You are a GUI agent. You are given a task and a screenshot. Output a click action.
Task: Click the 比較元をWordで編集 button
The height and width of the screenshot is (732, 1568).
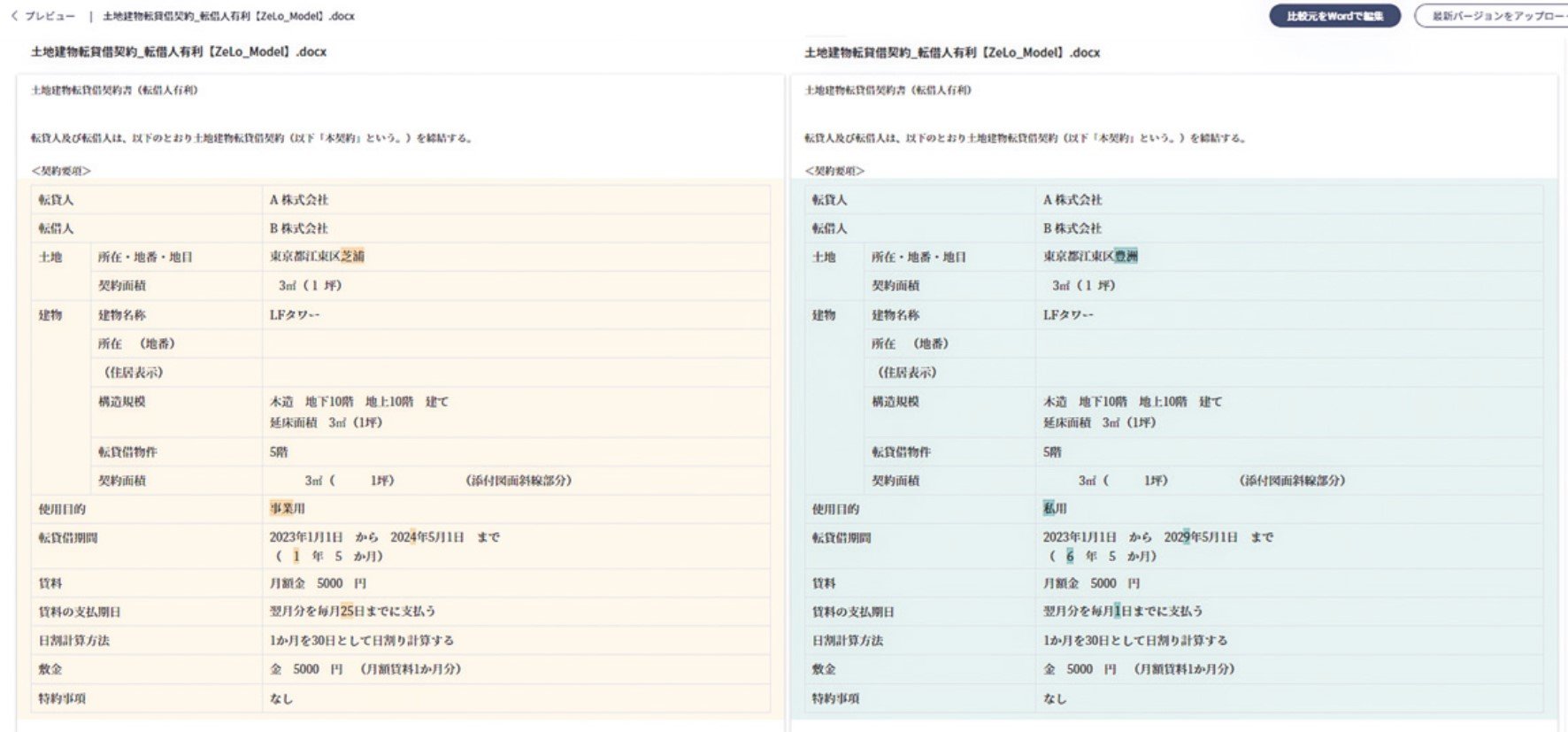tap(1334, 16)
